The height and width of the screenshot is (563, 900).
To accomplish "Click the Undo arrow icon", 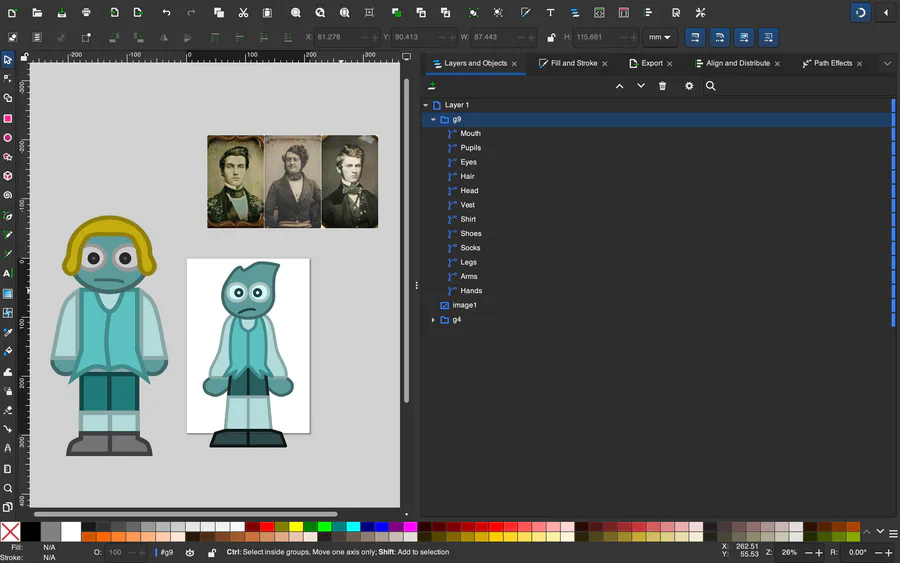I will pyautogui.click(x=166, y=13).
